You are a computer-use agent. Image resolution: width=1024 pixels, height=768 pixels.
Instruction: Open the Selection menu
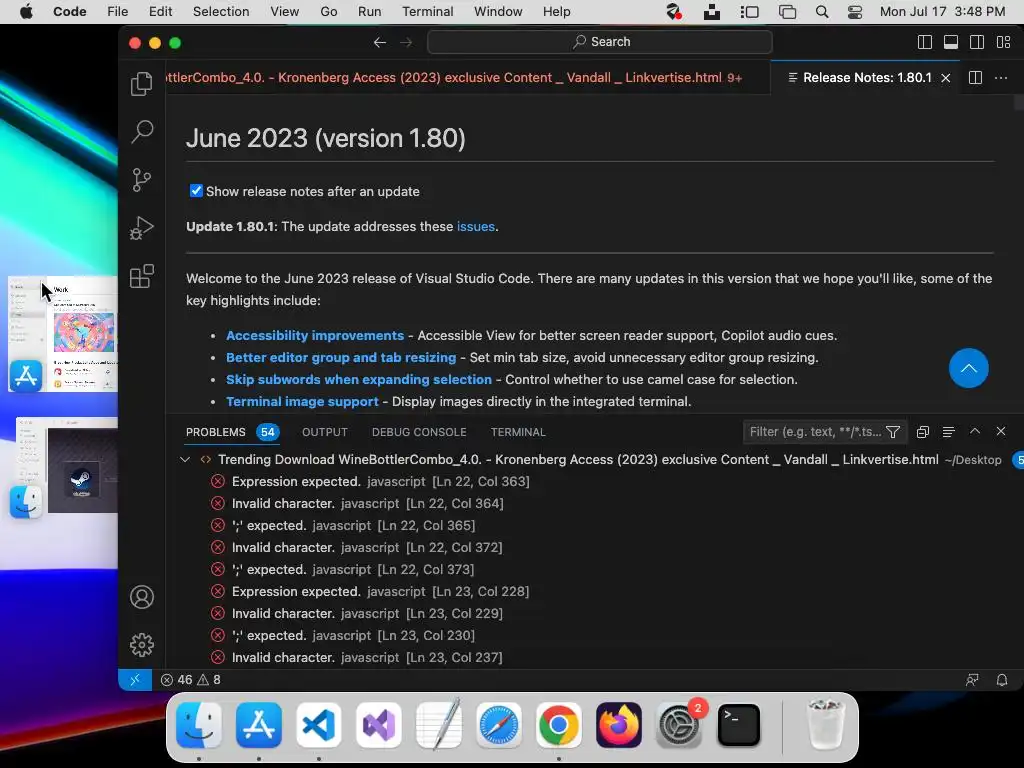[221, 12]
